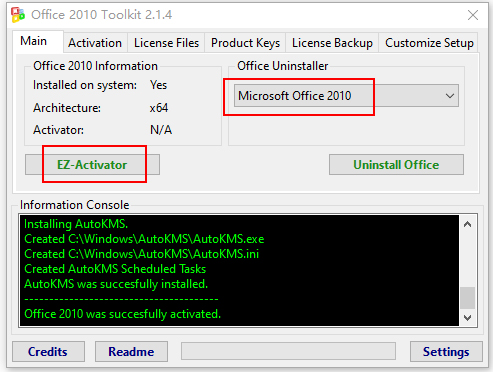Click 'Installing AutoKMS.' console line
The height and width of the screenshot is (372, 493).
(76, 224)
